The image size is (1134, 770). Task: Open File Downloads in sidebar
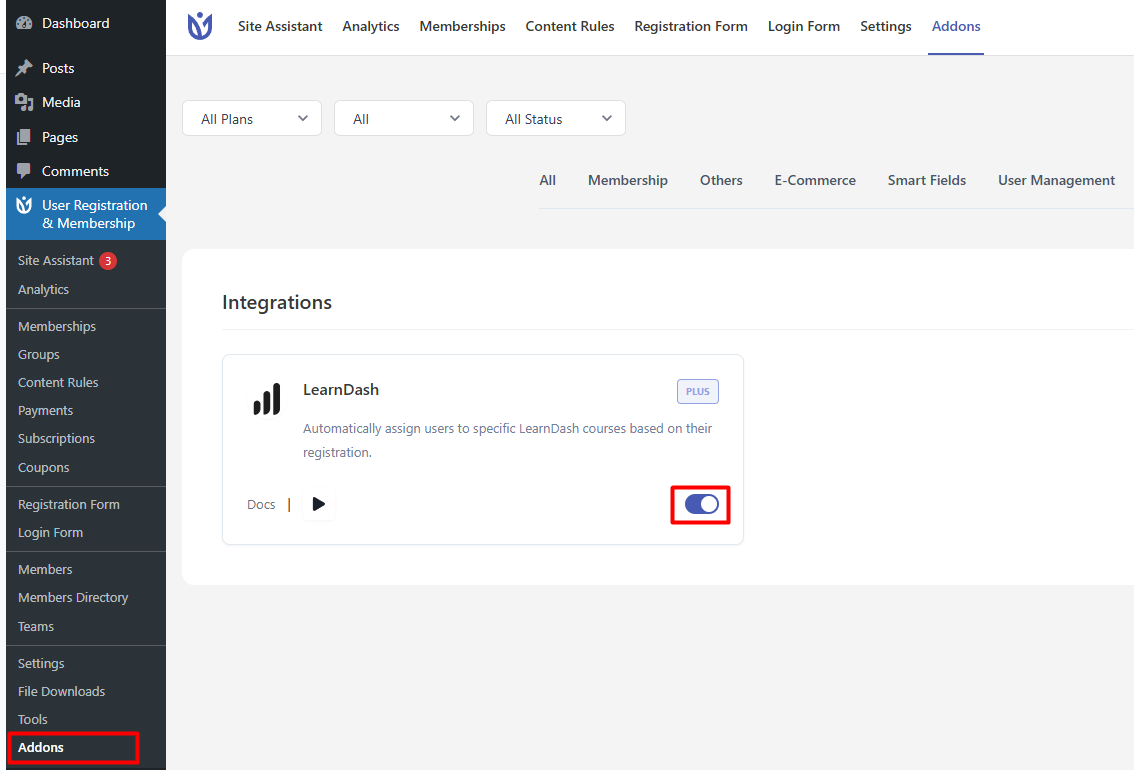coord(61,692)
